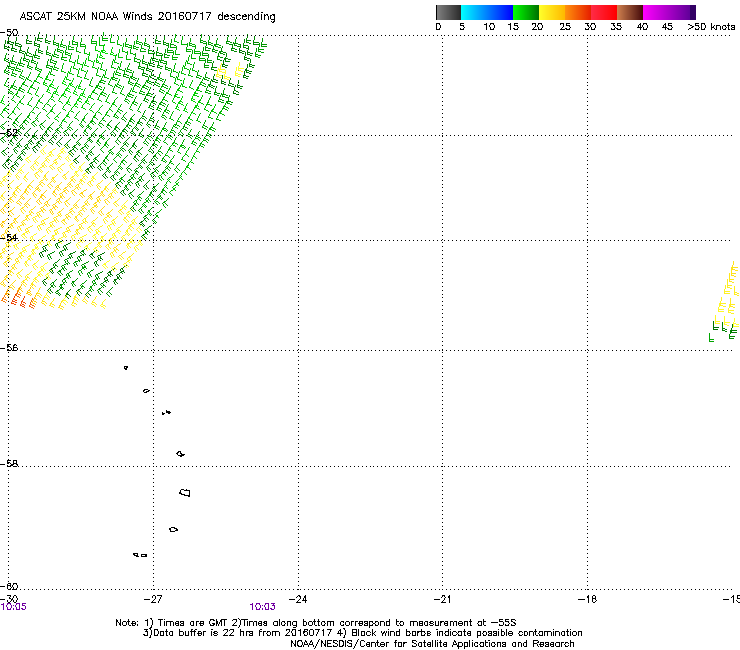Click the '>50 knots' legend label
This screenshot has width=740, height=650.
pyautogui.click(x=711, y=27)
